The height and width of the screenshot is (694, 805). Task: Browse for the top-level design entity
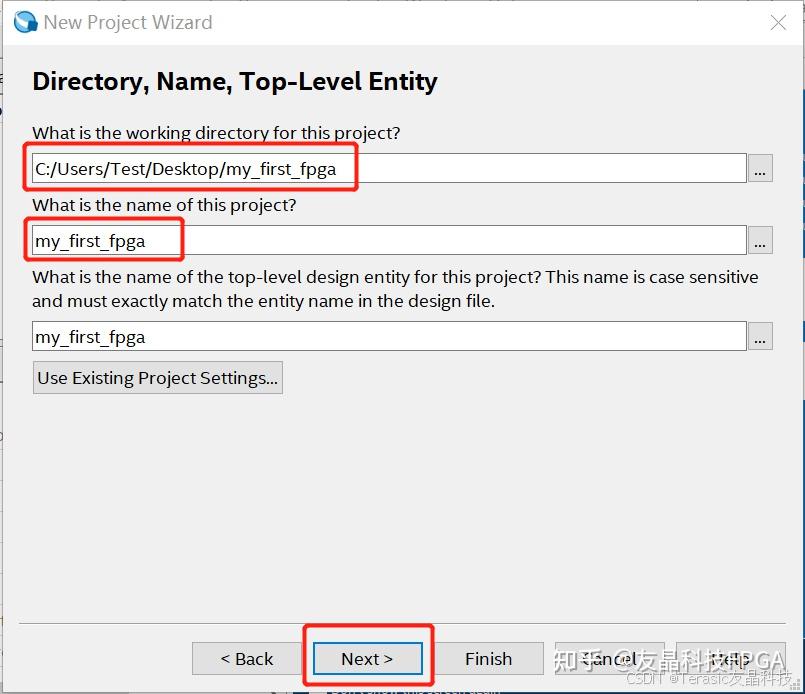pos(761,337)
